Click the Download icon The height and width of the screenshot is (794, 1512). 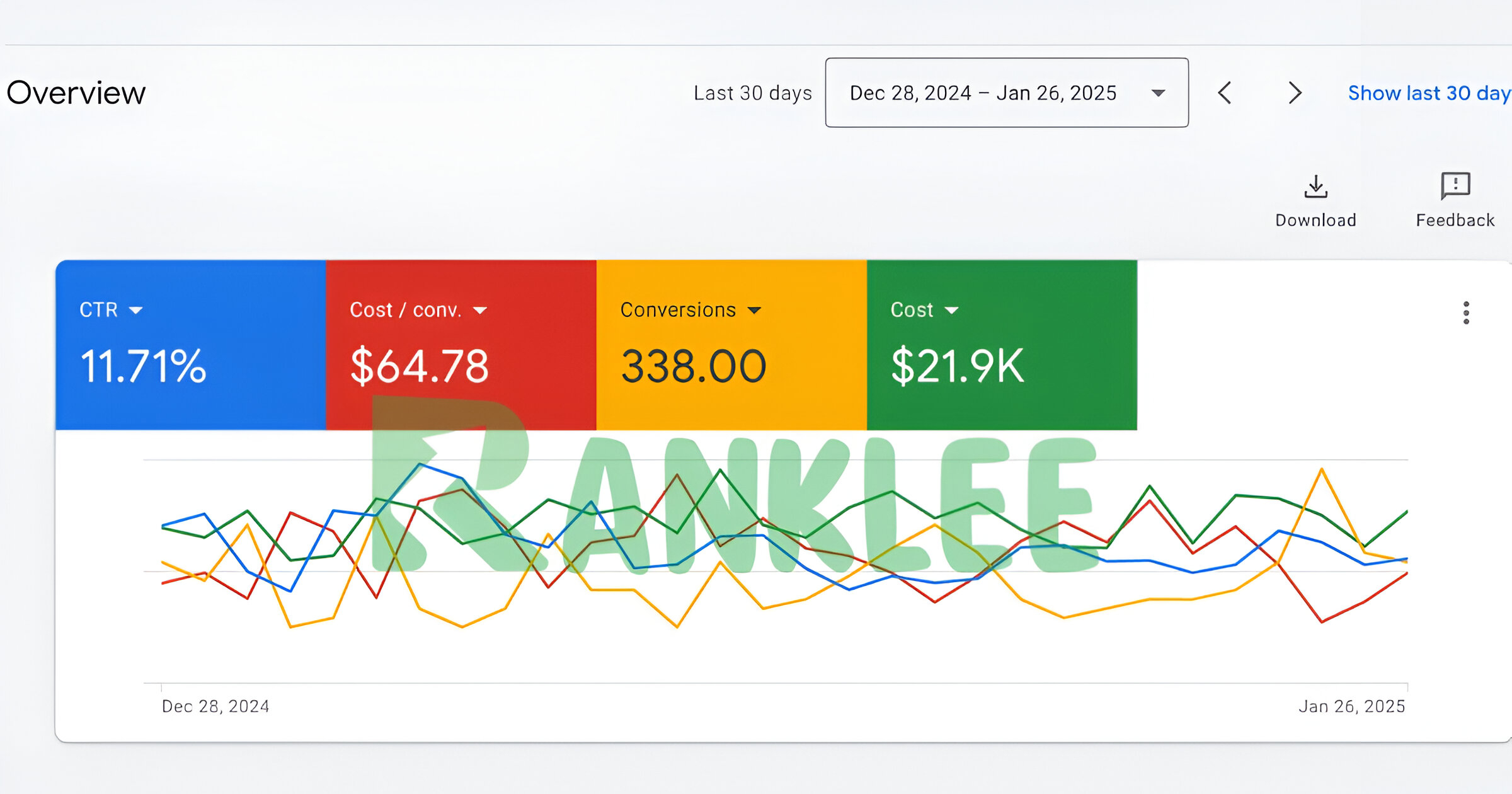coord(1315,187)
